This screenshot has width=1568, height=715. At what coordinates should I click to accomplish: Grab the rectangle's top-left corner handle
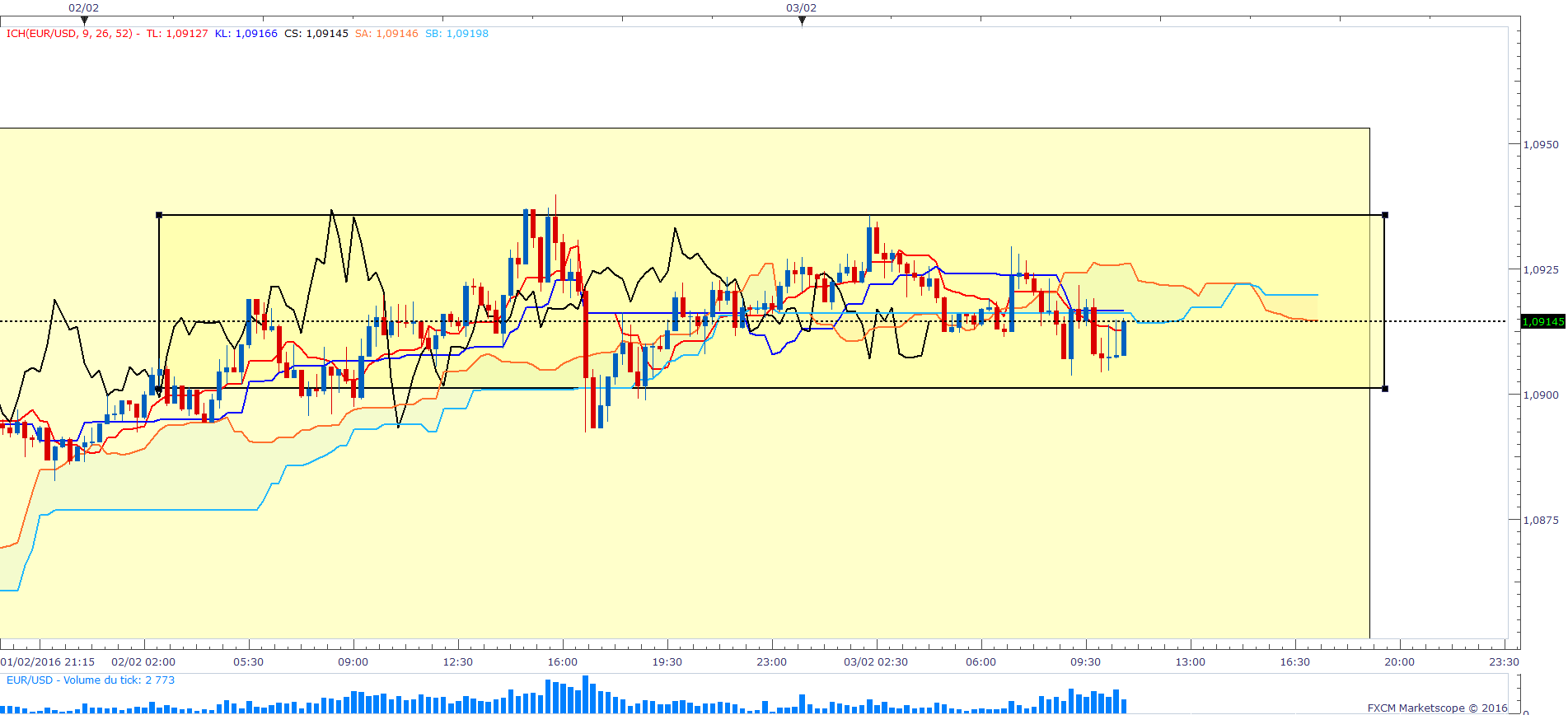(159, 215)
